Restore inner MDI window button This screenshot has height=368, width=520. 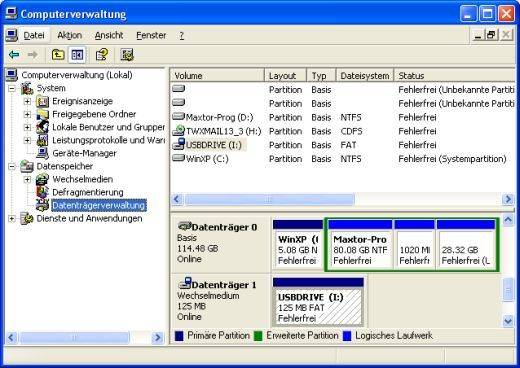click(491, 35)
